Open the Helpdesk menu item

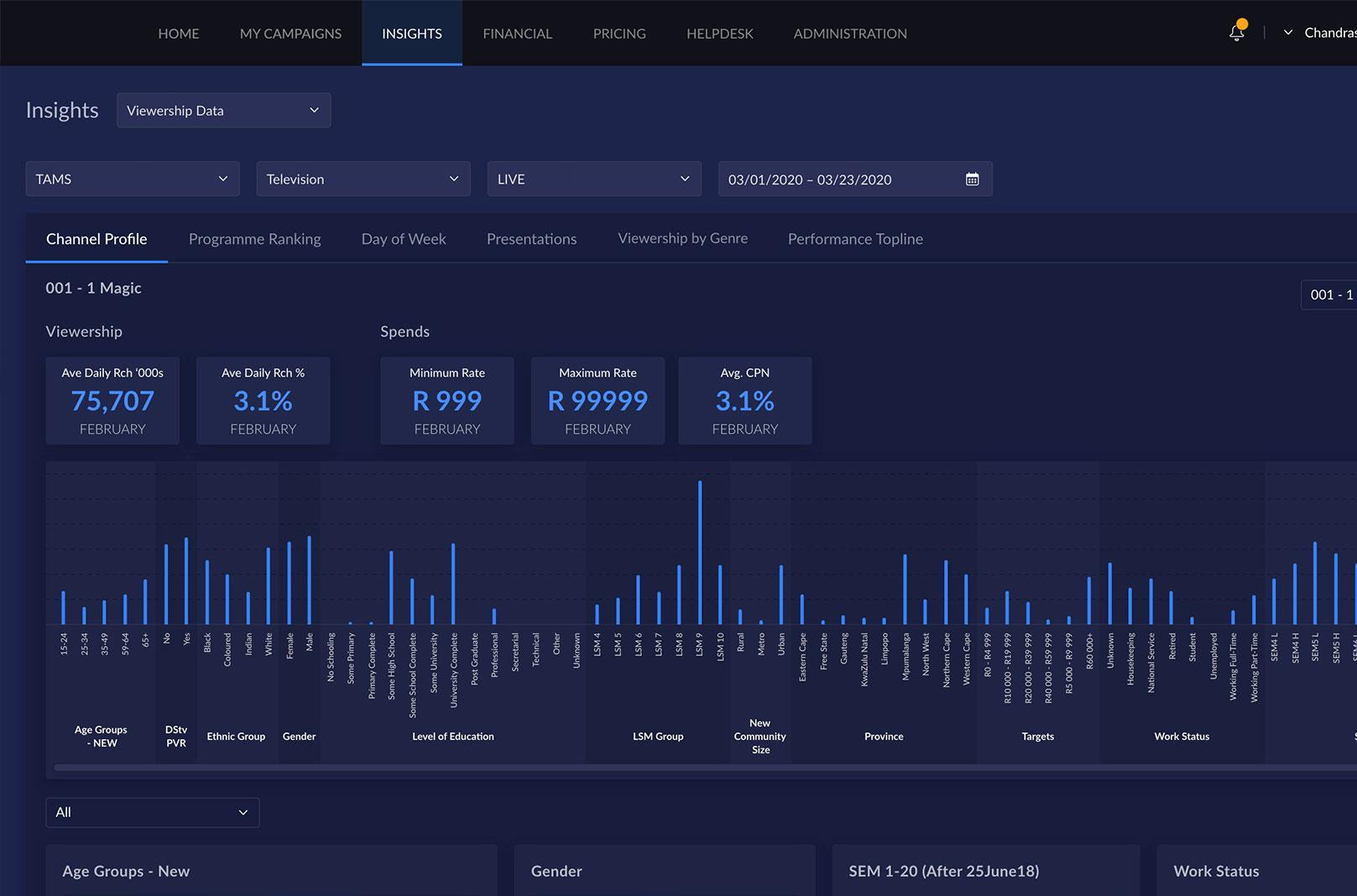click(x=719, y=33)
